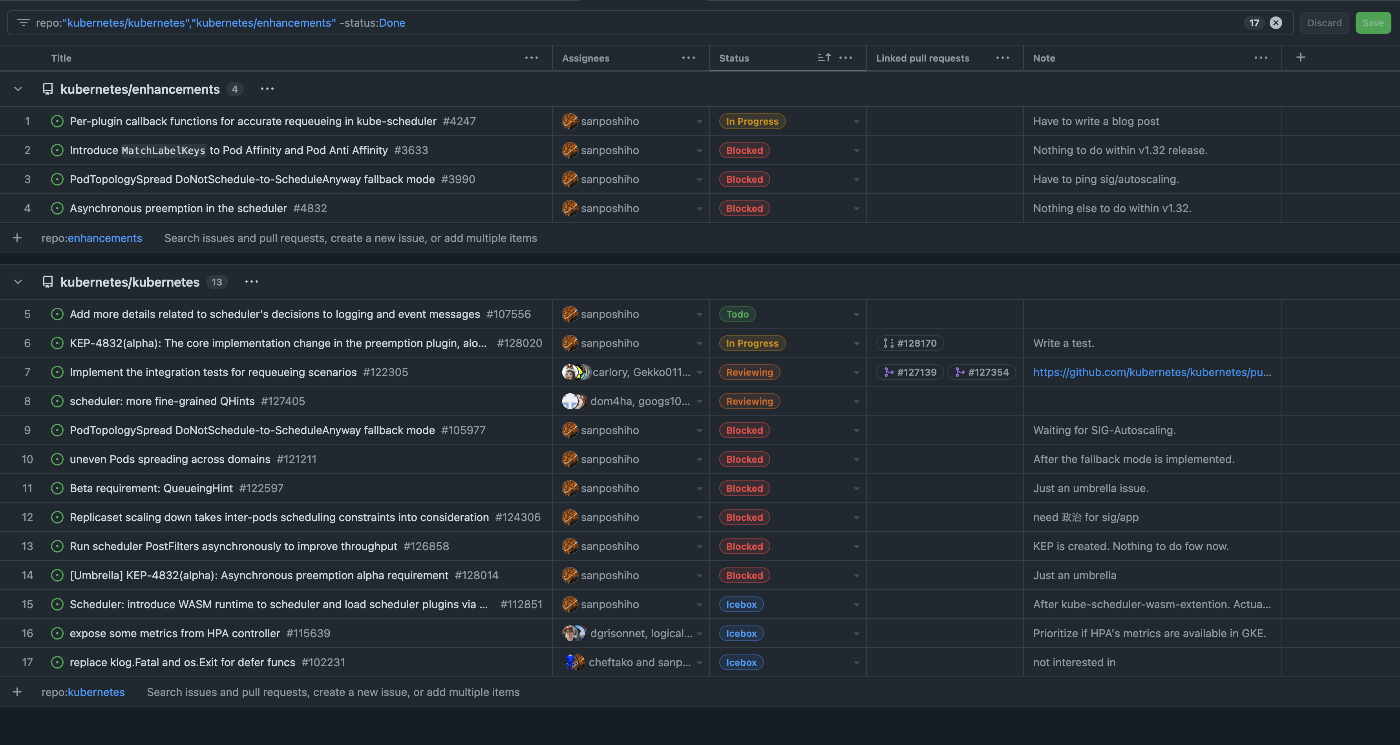Click open-issue icon for issue #107556
The height and width of the screenshot is (745, 1400).
(57, 314)
